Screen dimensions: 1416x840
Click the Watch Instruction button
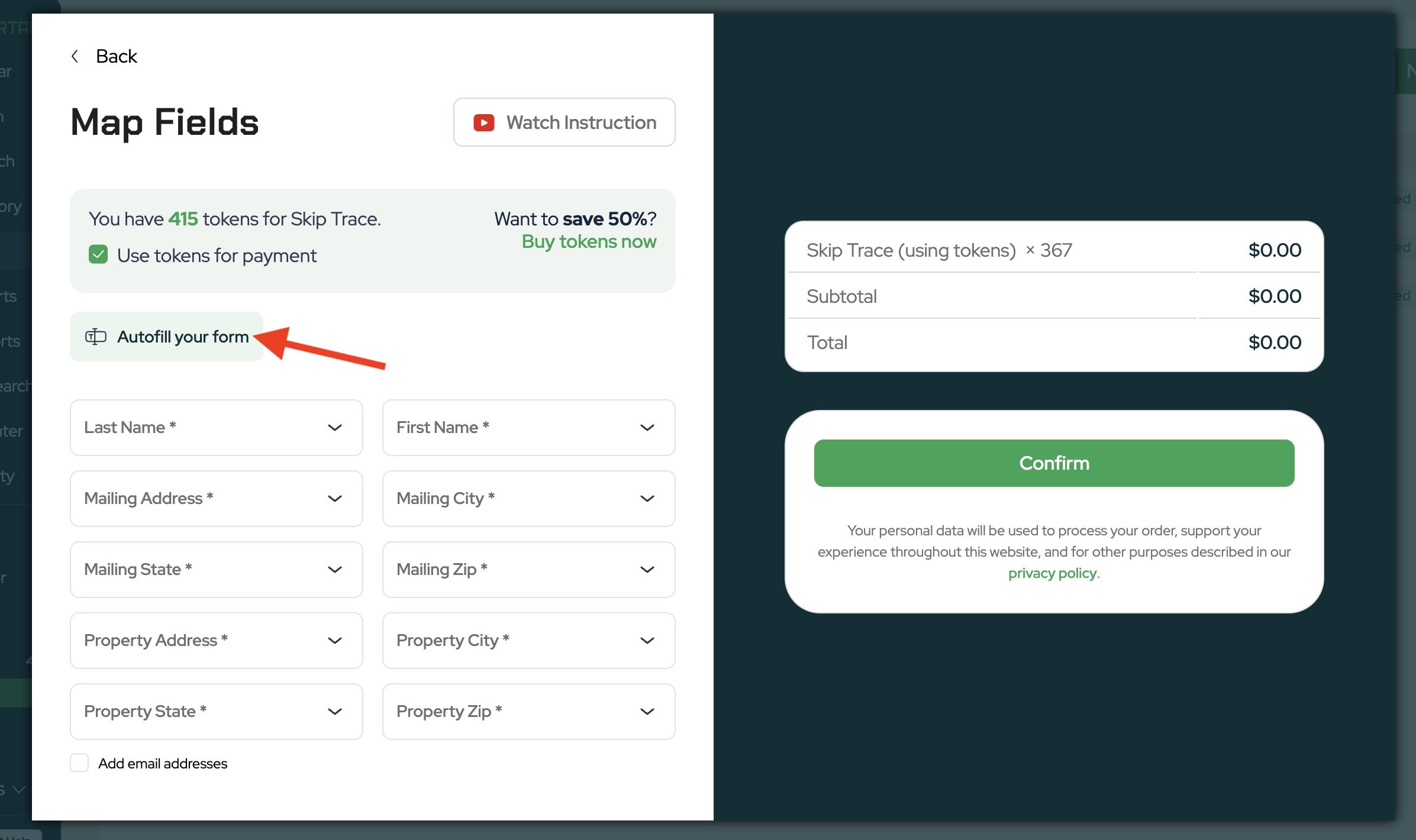(564, 122)
